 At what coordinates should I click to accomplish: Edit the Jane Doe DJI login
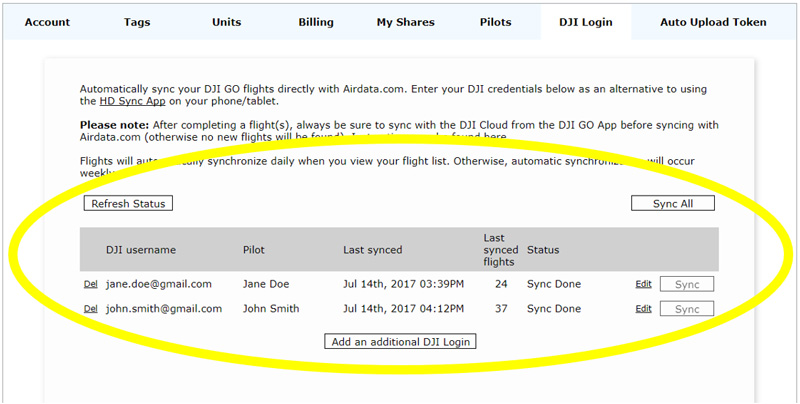tap(643, 285)
